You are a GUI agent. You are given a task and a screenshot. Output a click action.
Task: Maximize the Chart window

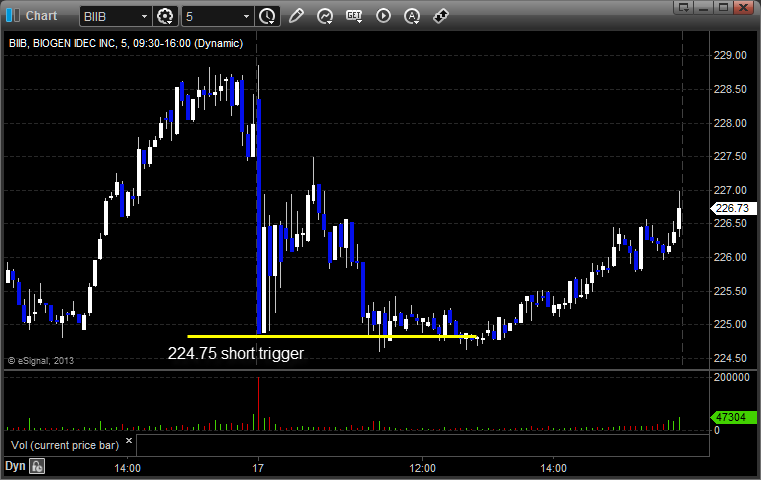[x=724, y=7]
